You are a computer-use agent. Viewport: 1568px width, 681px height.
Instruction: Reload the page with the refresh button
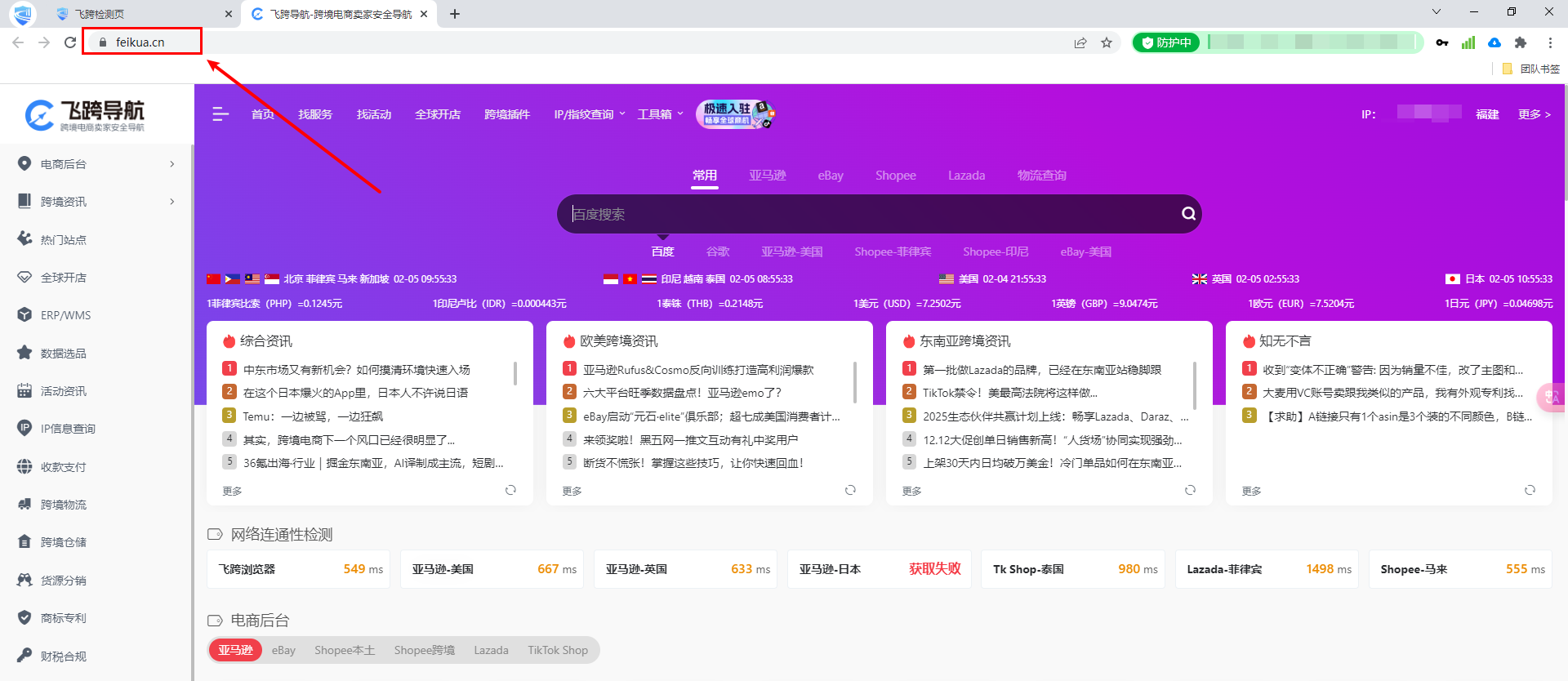click(70, 42)
